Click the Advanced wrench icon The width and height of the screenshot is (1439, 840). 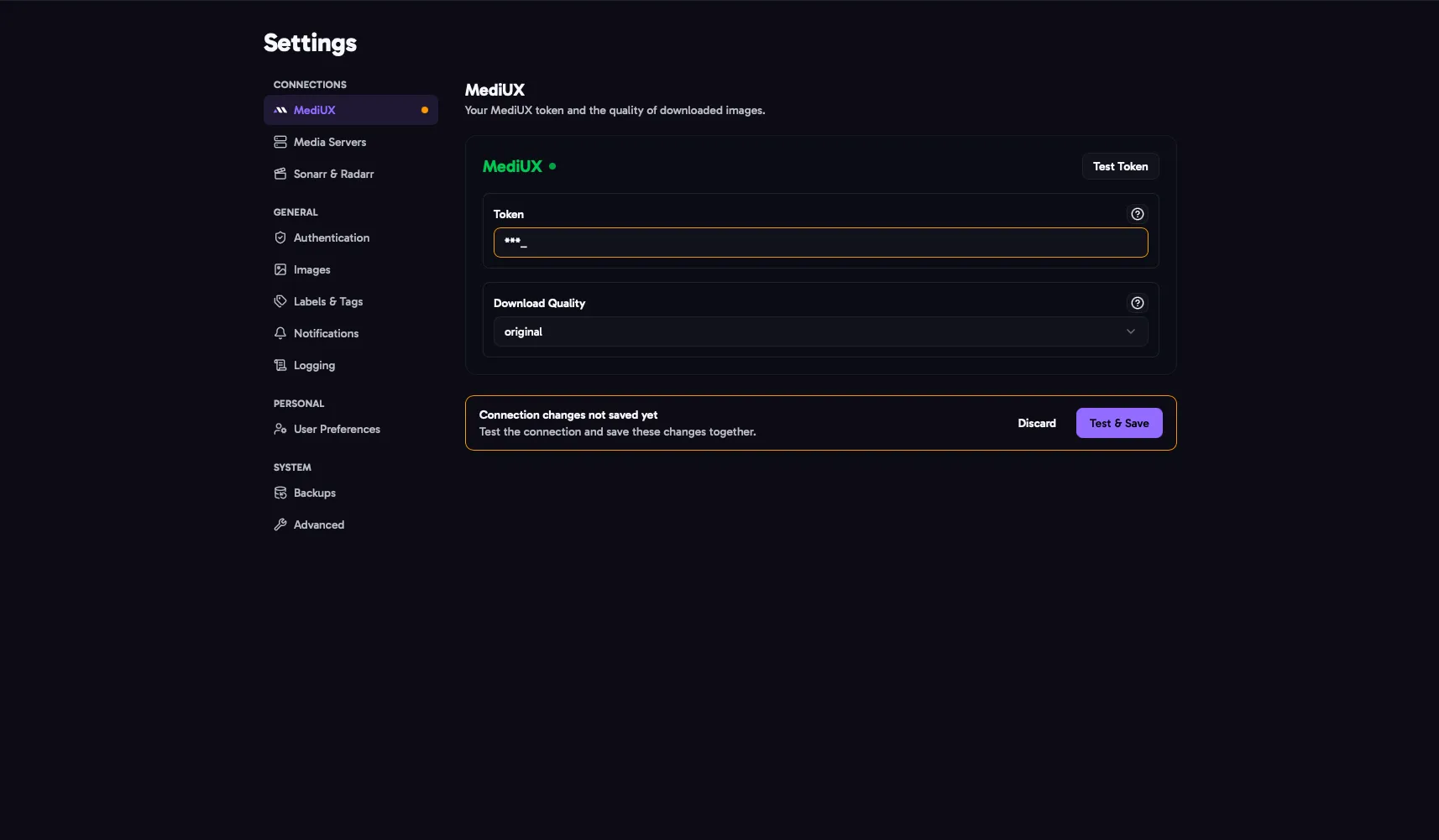click(280, 524)
